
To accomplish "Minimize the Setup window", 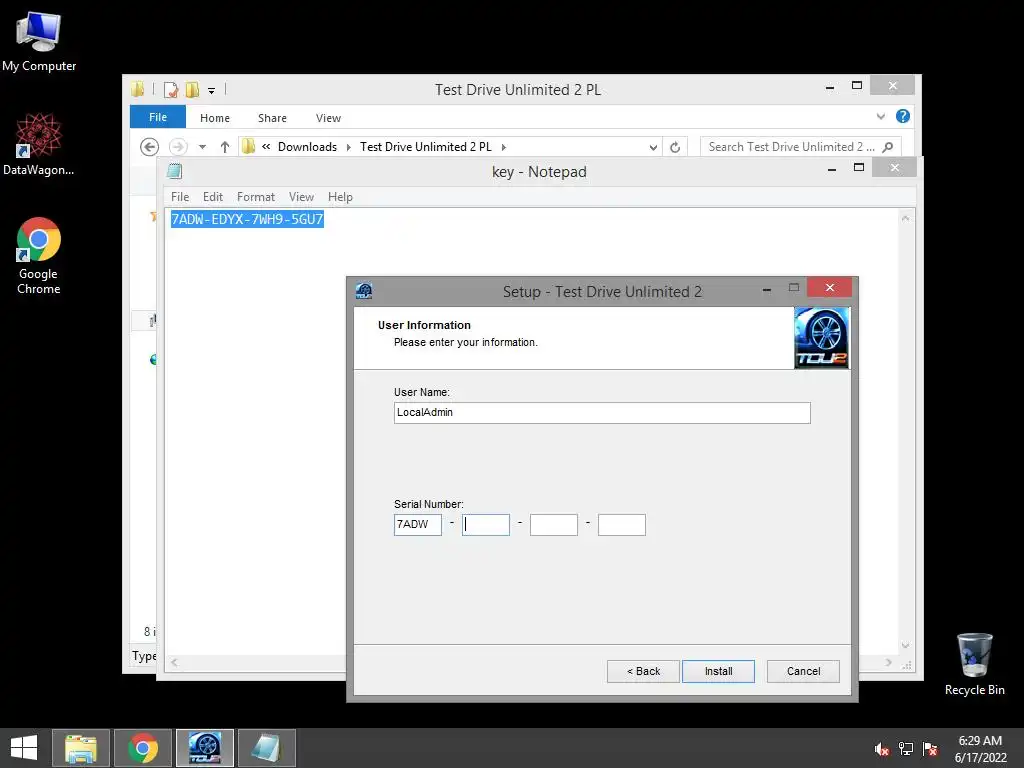I will click(x=767, y=289).
